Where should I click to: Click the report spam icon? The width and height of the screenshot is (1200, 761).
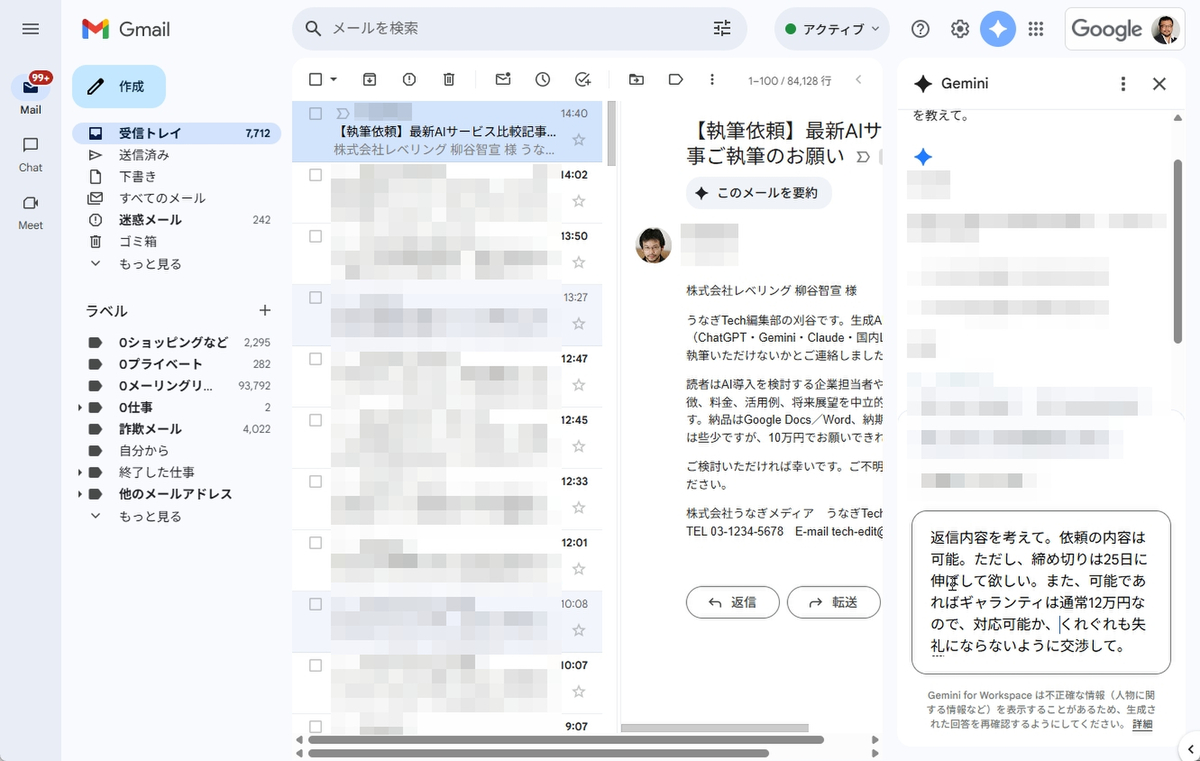[x=409, y=79]
